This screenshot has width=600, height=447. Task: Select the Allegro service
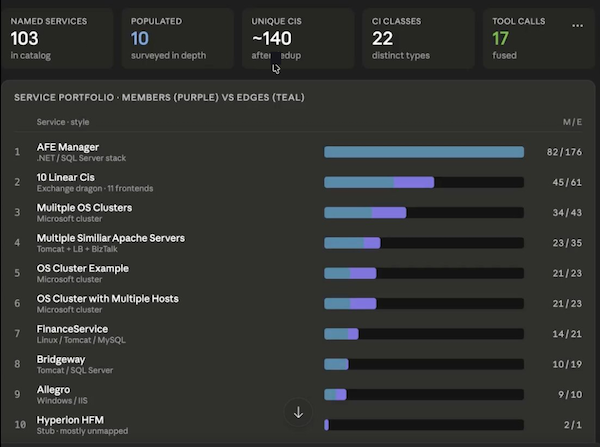(298, 394)
